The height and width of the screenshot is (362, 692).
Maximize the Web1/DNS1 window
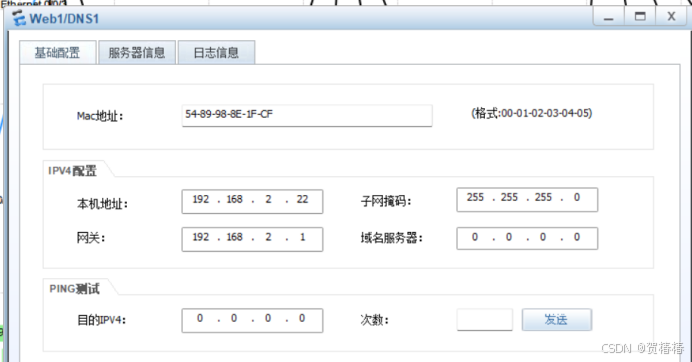pos(639,17)
